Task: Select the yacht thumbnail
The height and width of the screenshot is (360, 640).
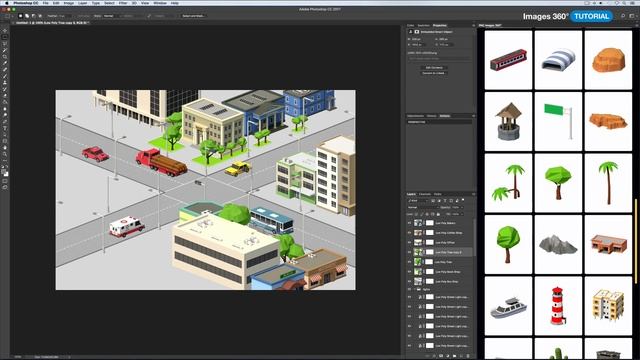Action: (508, 306)
